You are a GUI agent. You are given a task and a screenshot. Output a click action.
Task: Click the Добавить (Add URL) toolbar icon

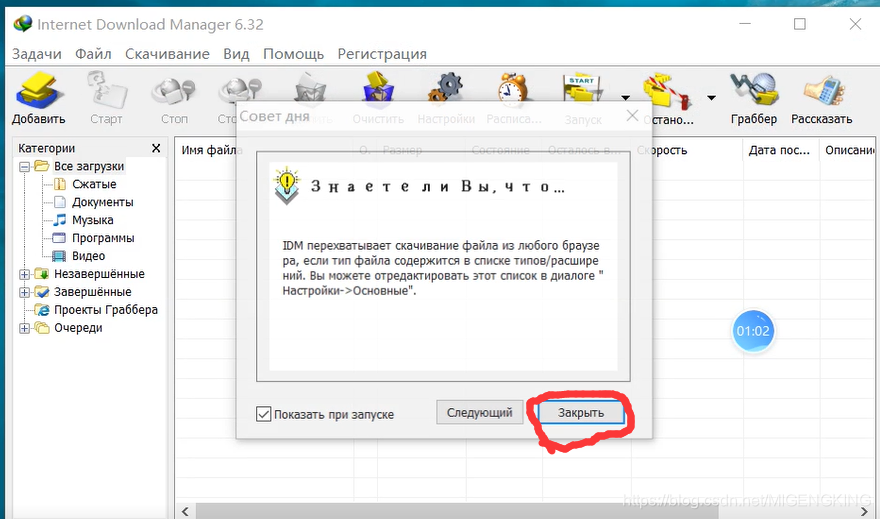[x=38, y=90]
